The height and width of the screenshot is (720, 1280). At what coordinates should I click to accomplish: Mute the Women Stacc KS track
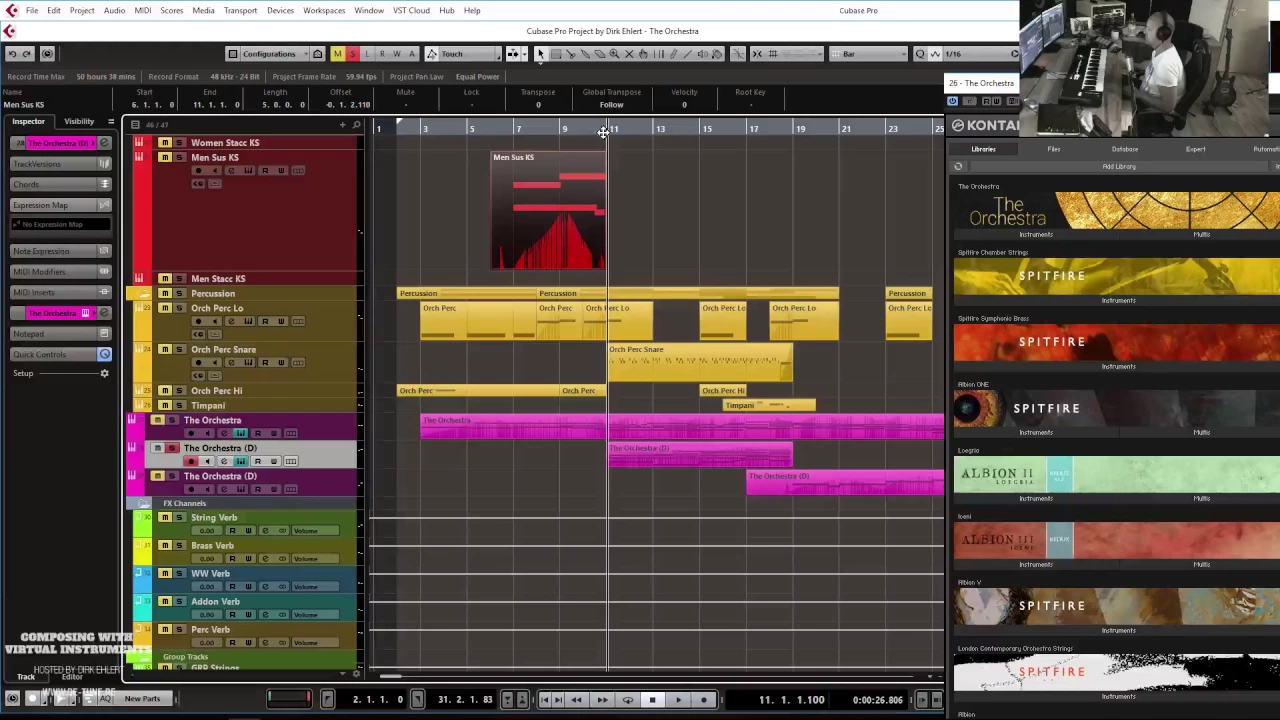[165, 143]
